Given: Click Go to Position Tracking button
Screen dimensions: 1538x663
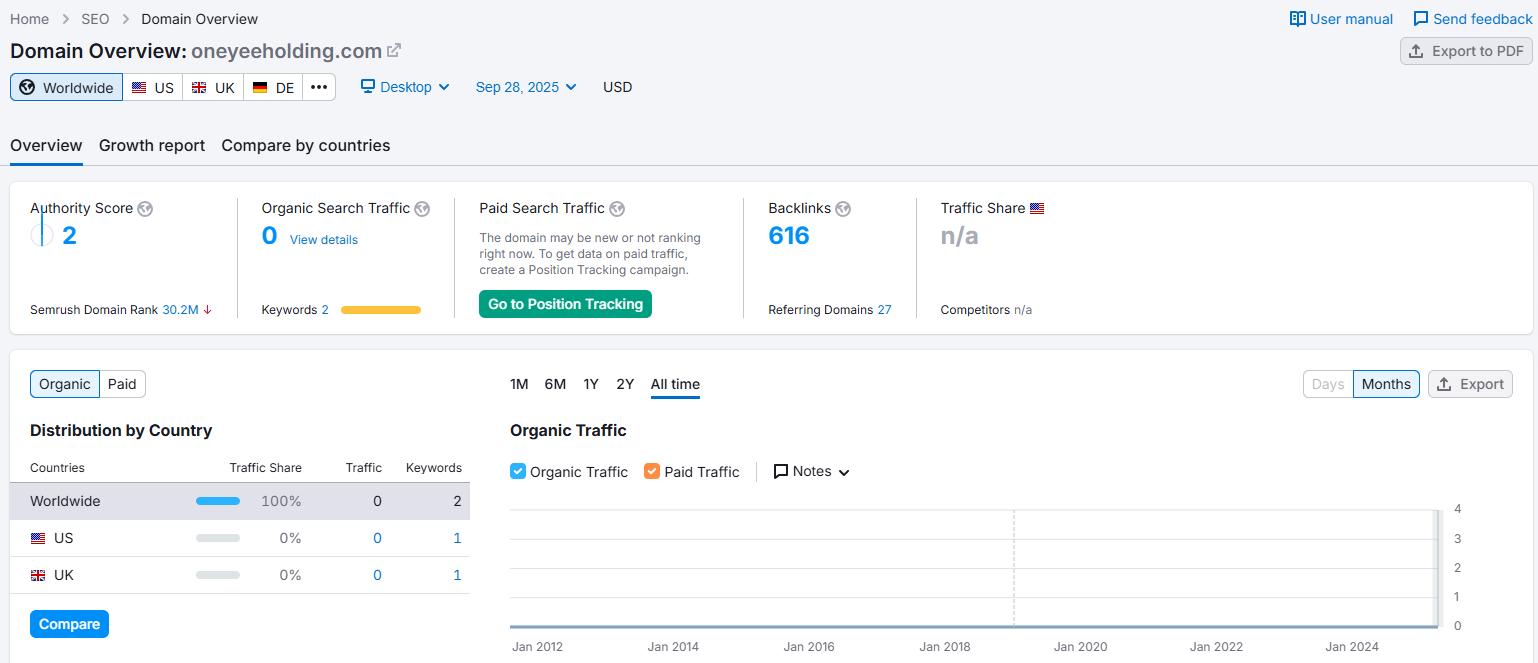Looking at the screenshot, I should [x=565, y=304].
